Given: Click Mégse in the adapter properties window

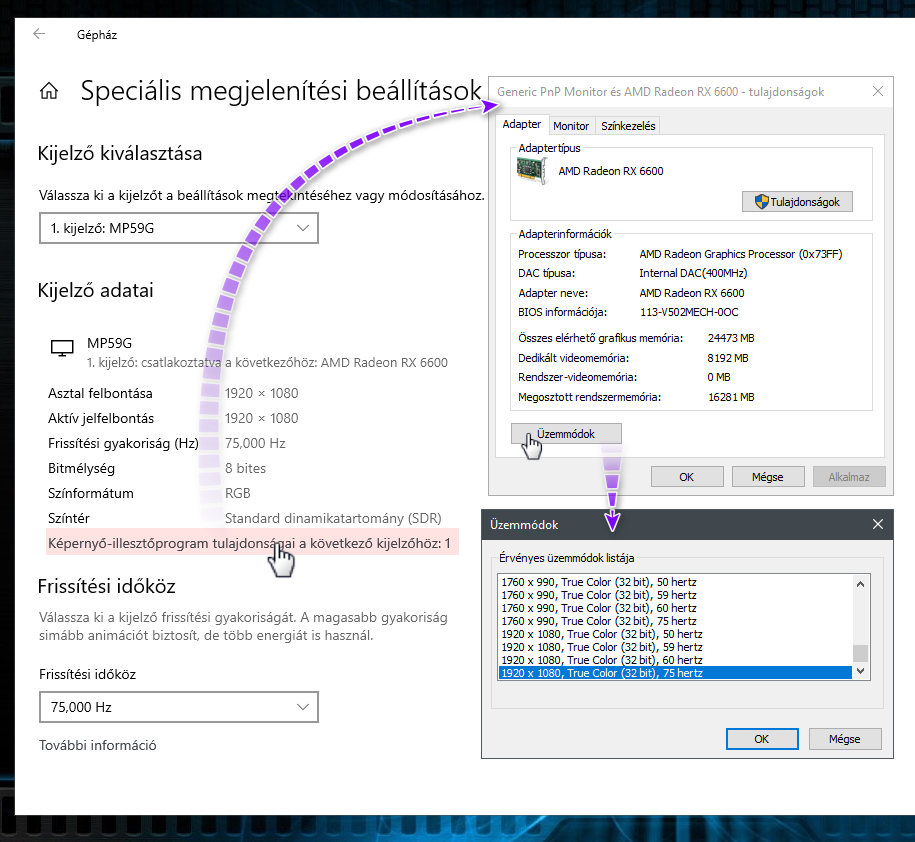Looking at the screenshot, I should click(x=767, y=477).
